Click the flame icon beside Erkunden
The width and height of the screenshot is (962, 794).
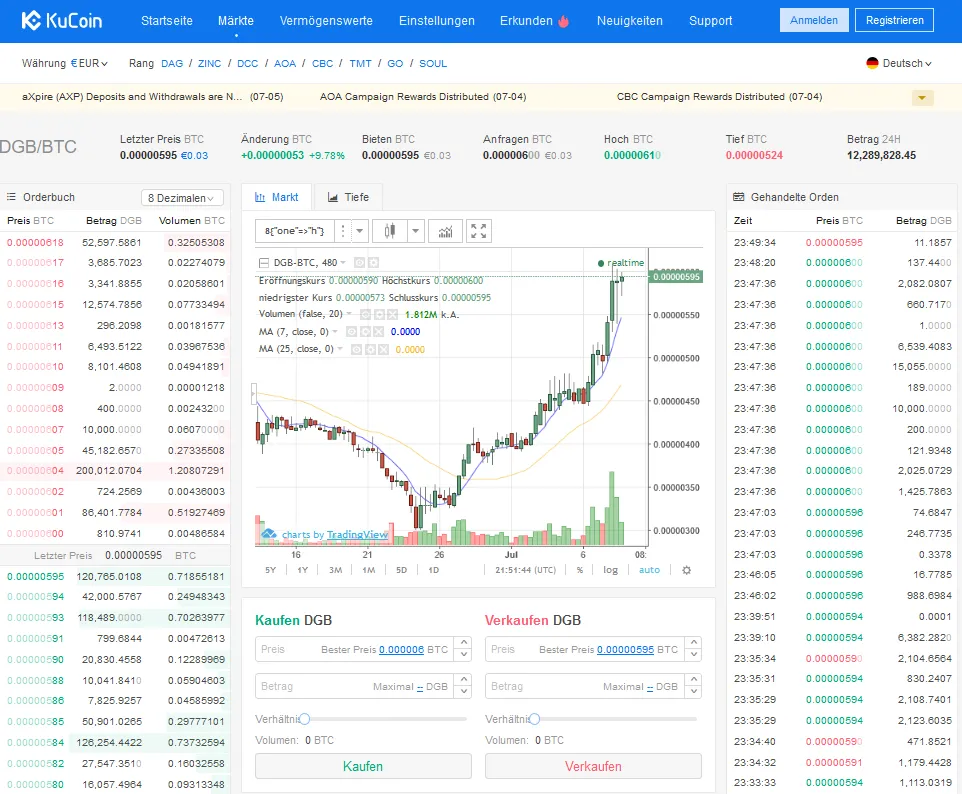[563, 21]
